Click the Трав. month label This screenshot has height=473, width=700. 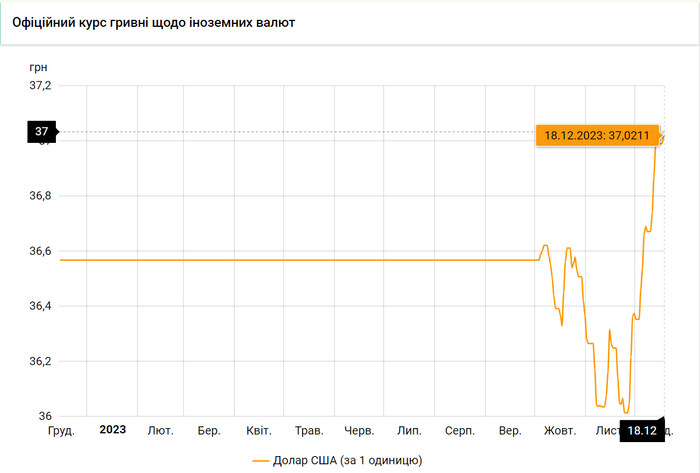tap(309, 431)
